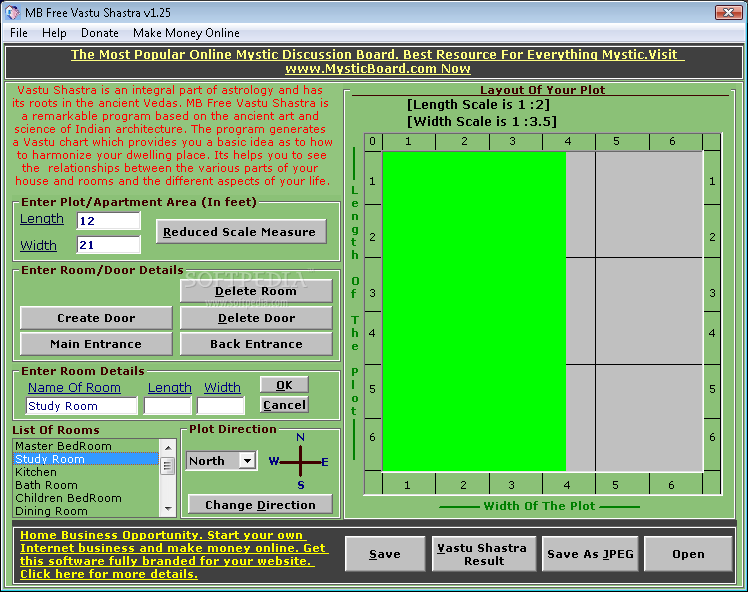This screenshot has height=592, width=748.
Task: Click the room list scroll down arrow
Action: tap(168, 509)
